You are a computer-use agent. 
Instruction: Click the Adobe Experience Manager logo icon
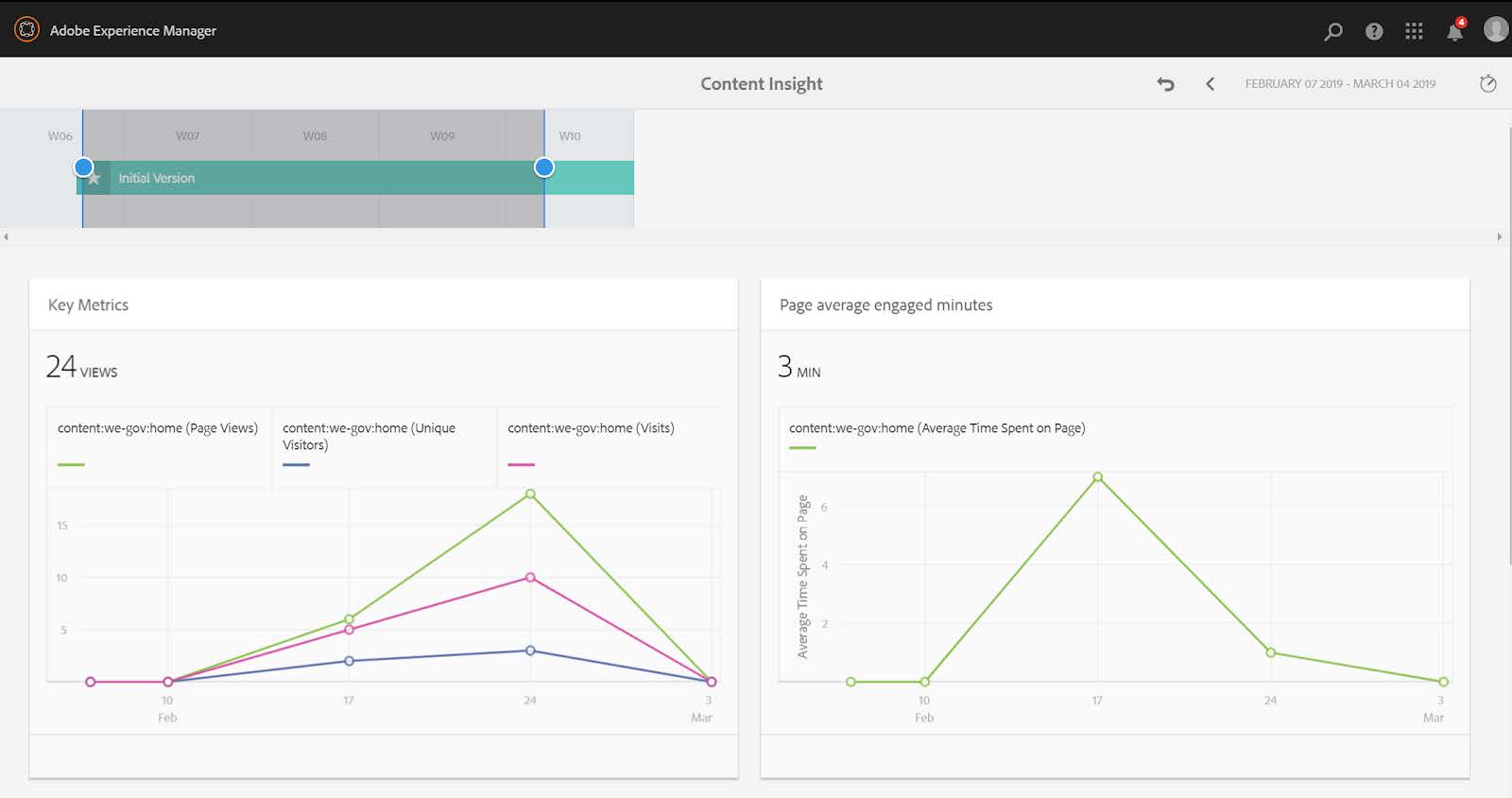coord(26,30)
